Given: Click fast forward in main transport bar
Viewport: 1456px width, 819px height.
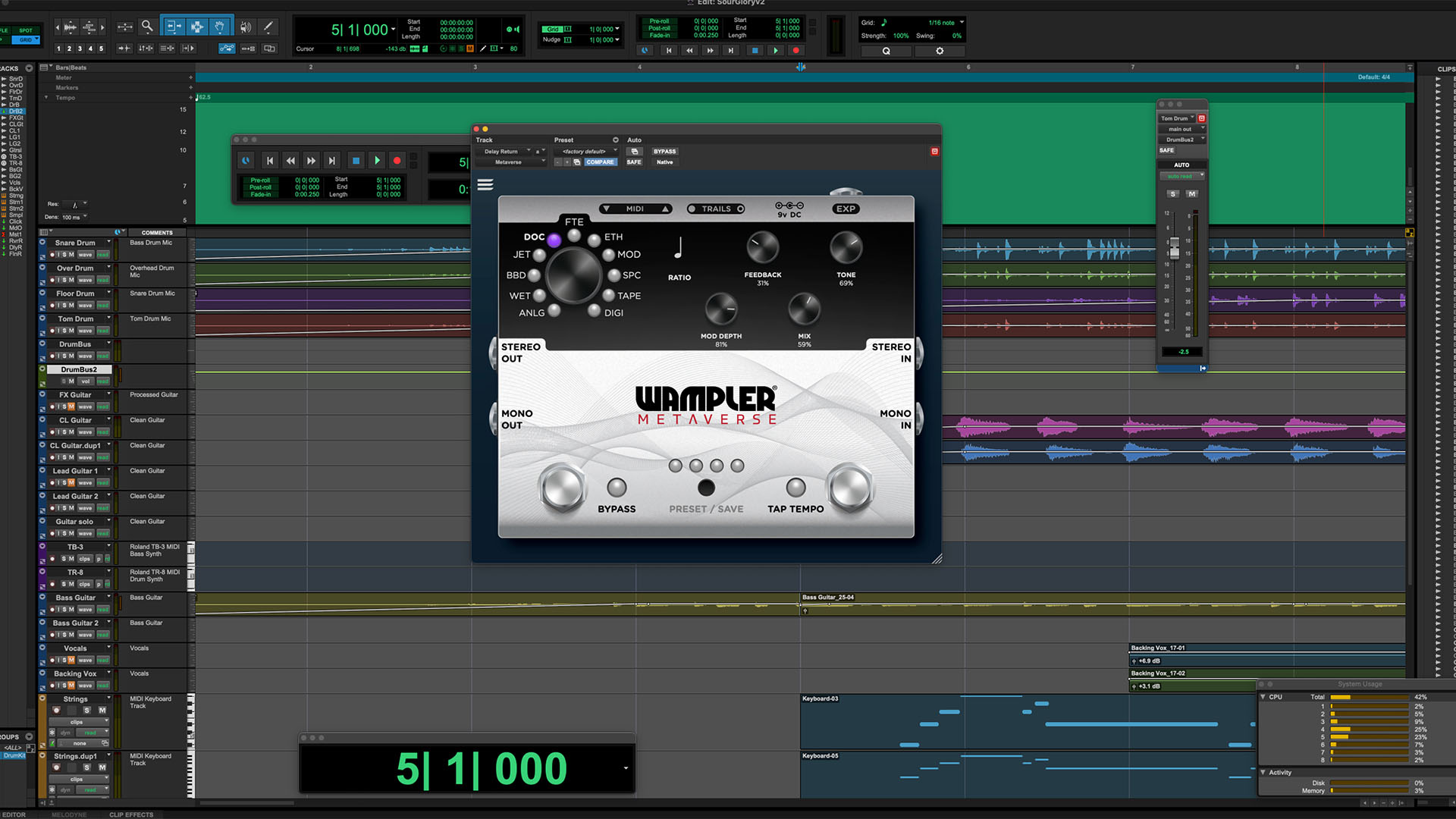Looking at the screenshot, I should [x=710, y=50].
